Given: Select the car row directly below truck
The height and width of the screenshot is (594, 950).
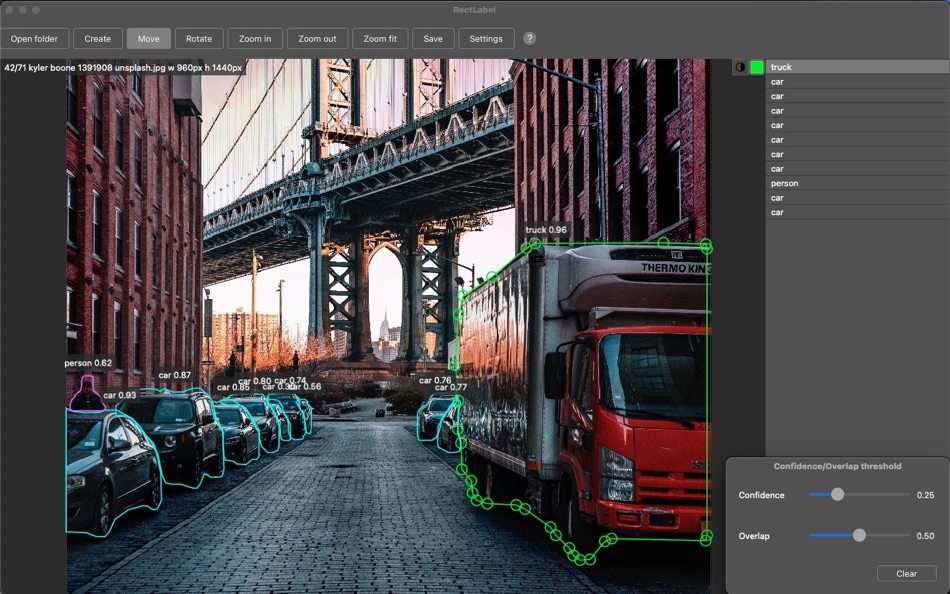Looking at the screenshot, I should 857,81.
